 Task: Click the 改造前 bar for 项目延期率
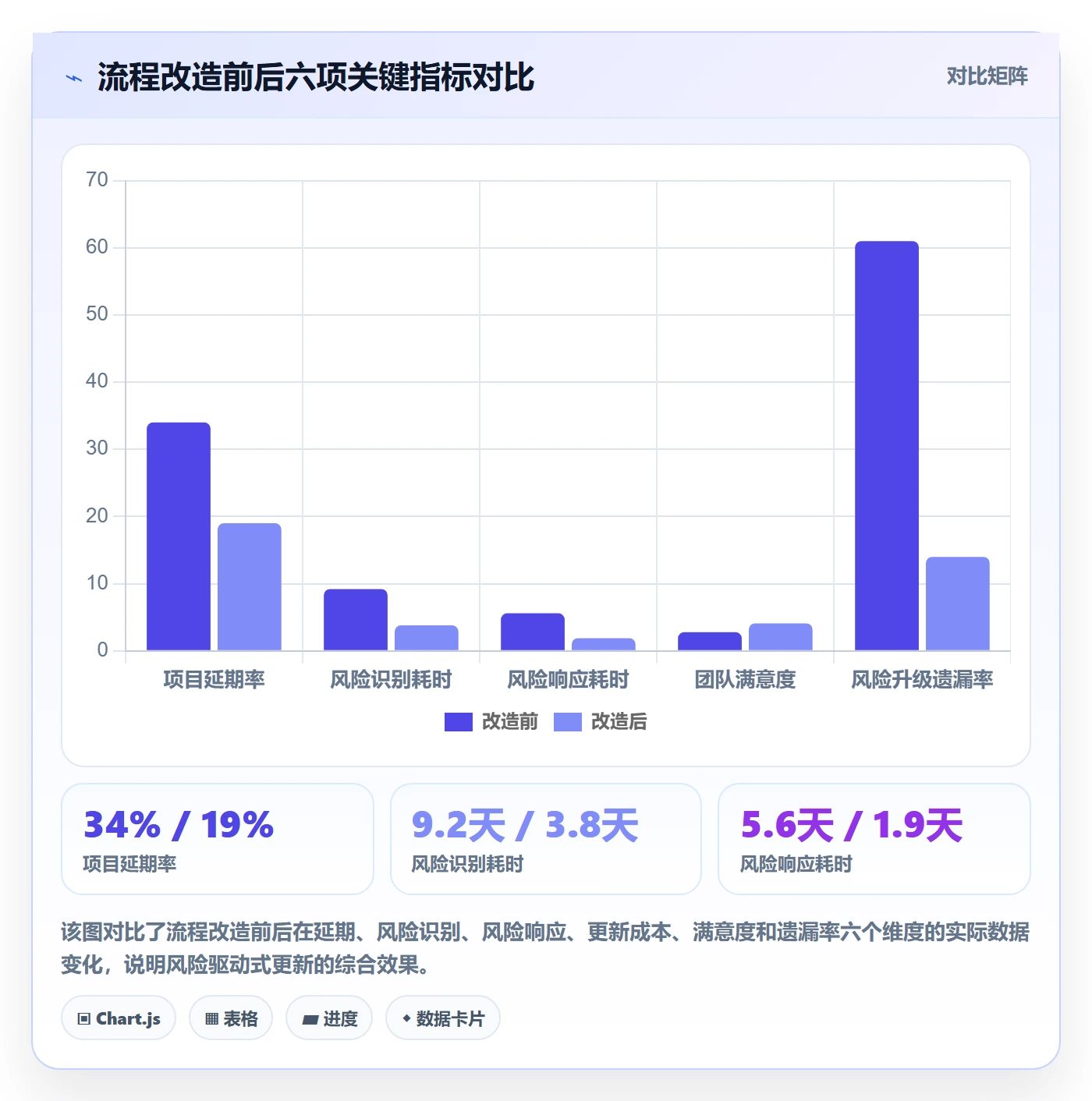click(179, 536)
